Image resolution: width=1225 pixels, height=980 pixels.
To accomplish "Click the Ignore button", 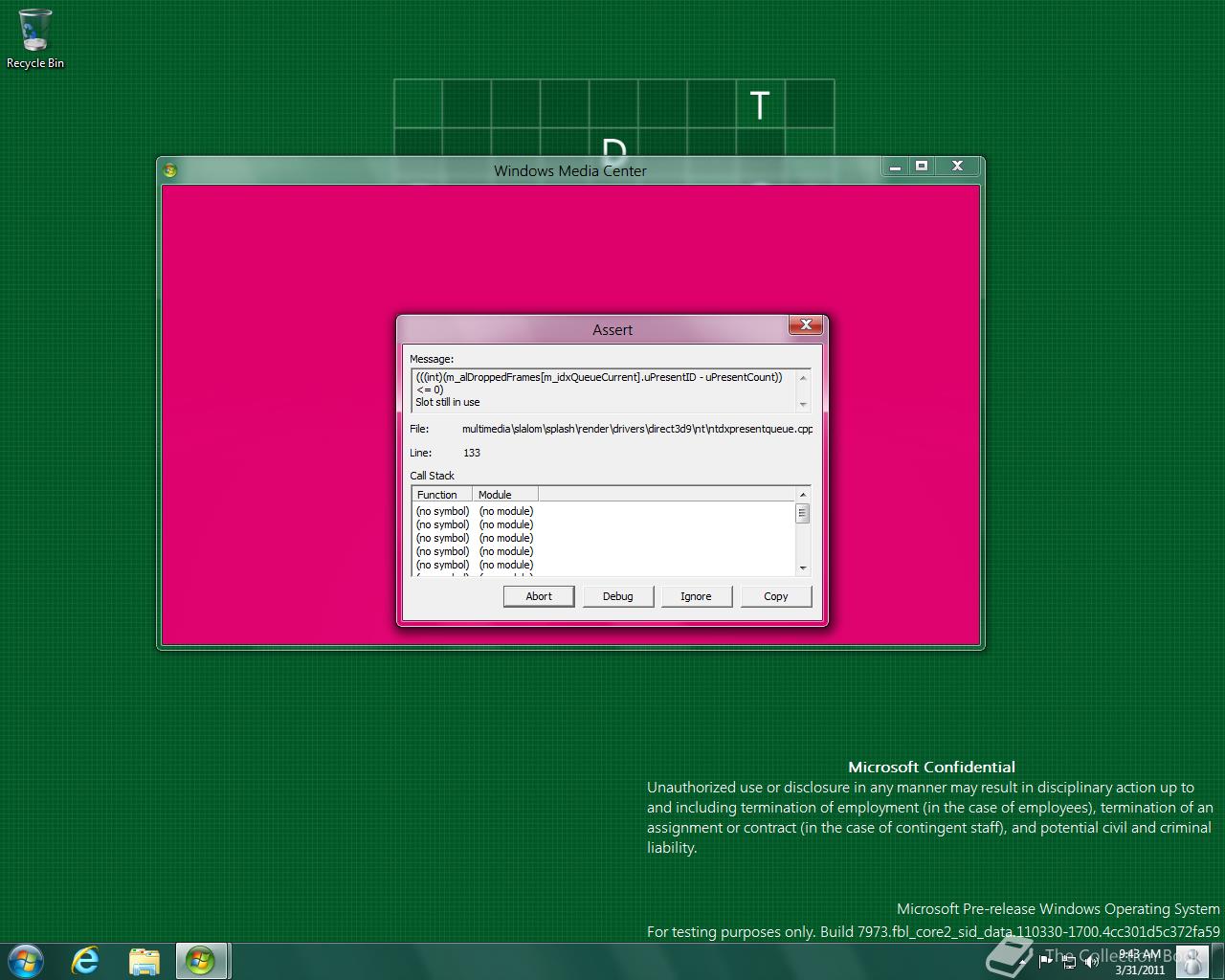I will (696, 596).
